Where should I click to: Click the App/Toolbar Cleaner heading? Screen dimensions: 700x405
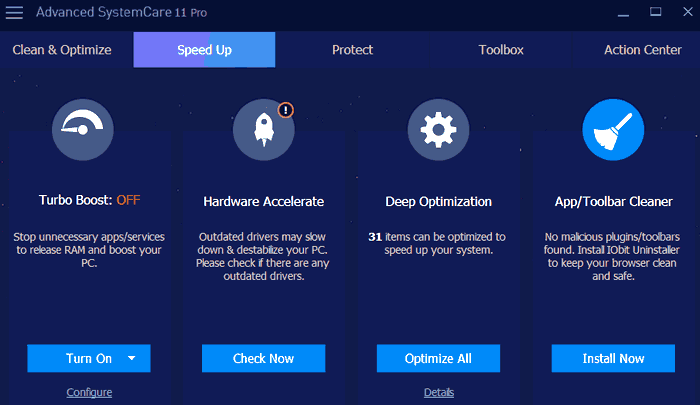tap(613, 201)
